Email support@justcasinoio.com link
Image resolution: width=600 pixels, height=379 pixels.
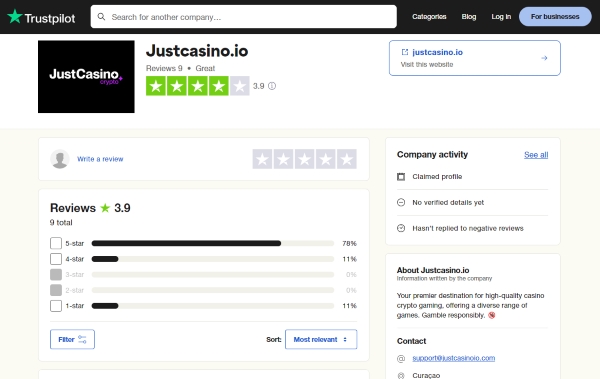coord(453,358)
